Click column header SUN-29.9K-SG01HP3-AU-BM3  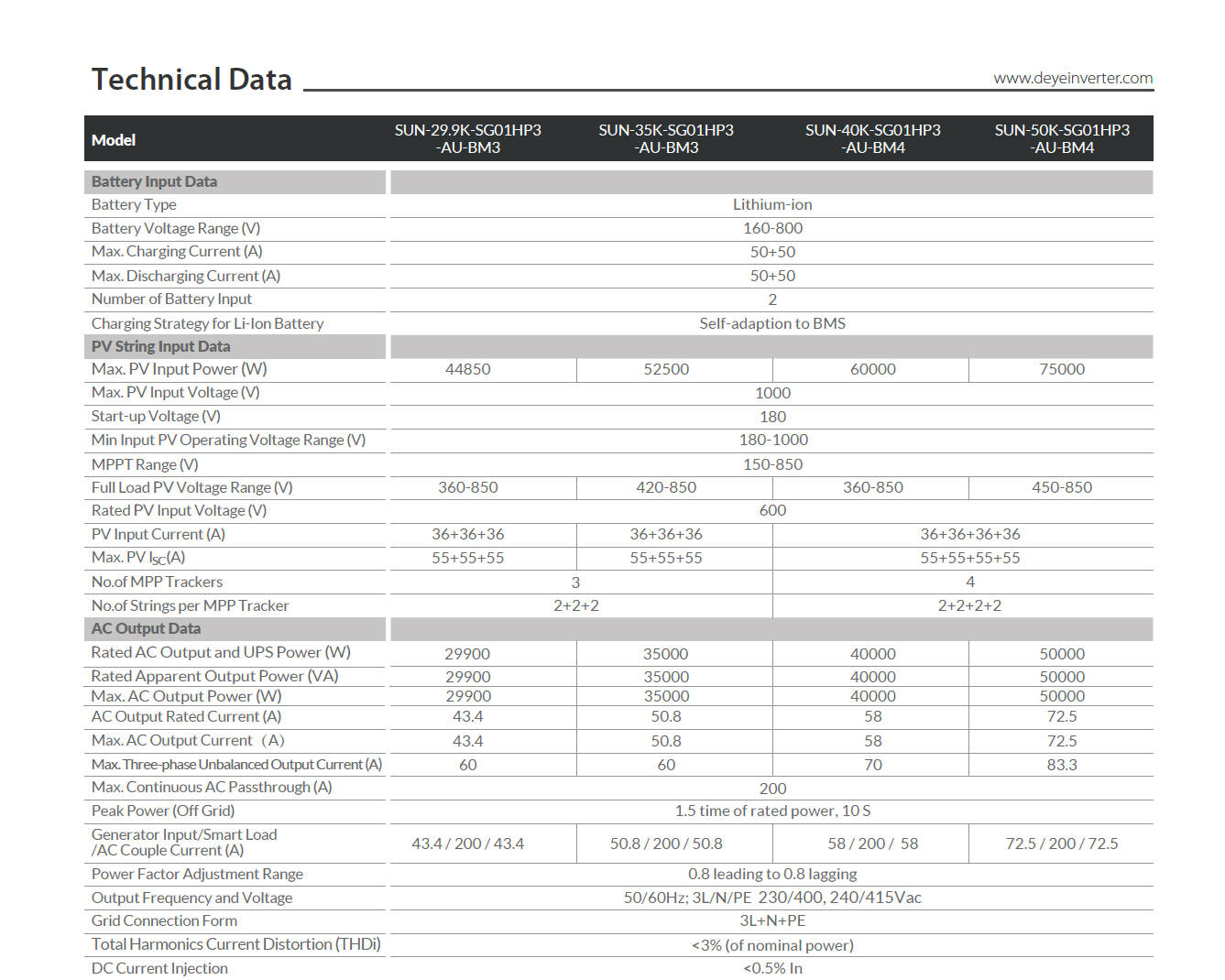[468, 139]
